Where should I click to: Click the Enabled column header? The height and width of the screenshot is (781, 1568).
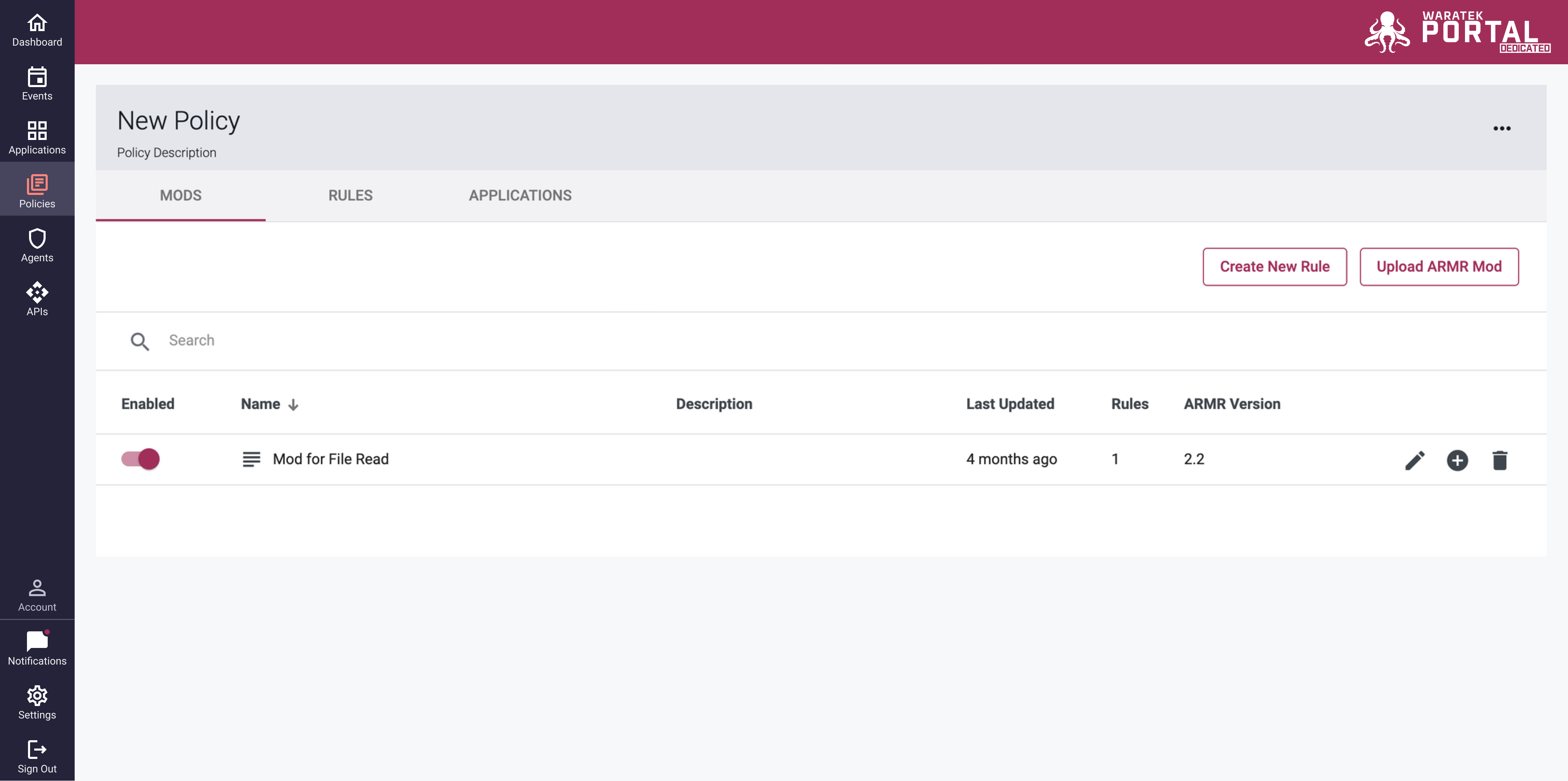point(148,404)
